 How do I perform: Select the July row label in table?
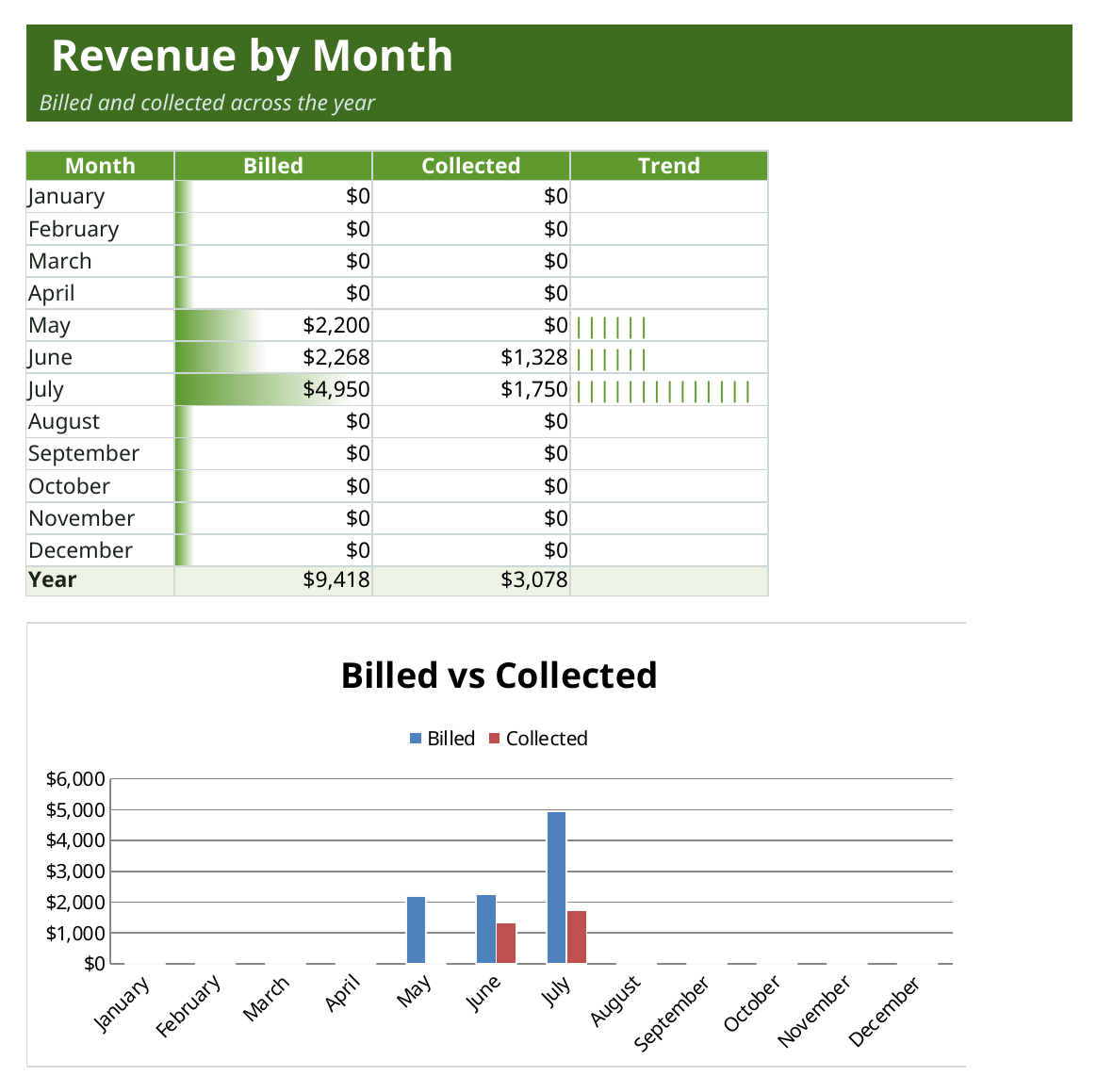(45, 390)
